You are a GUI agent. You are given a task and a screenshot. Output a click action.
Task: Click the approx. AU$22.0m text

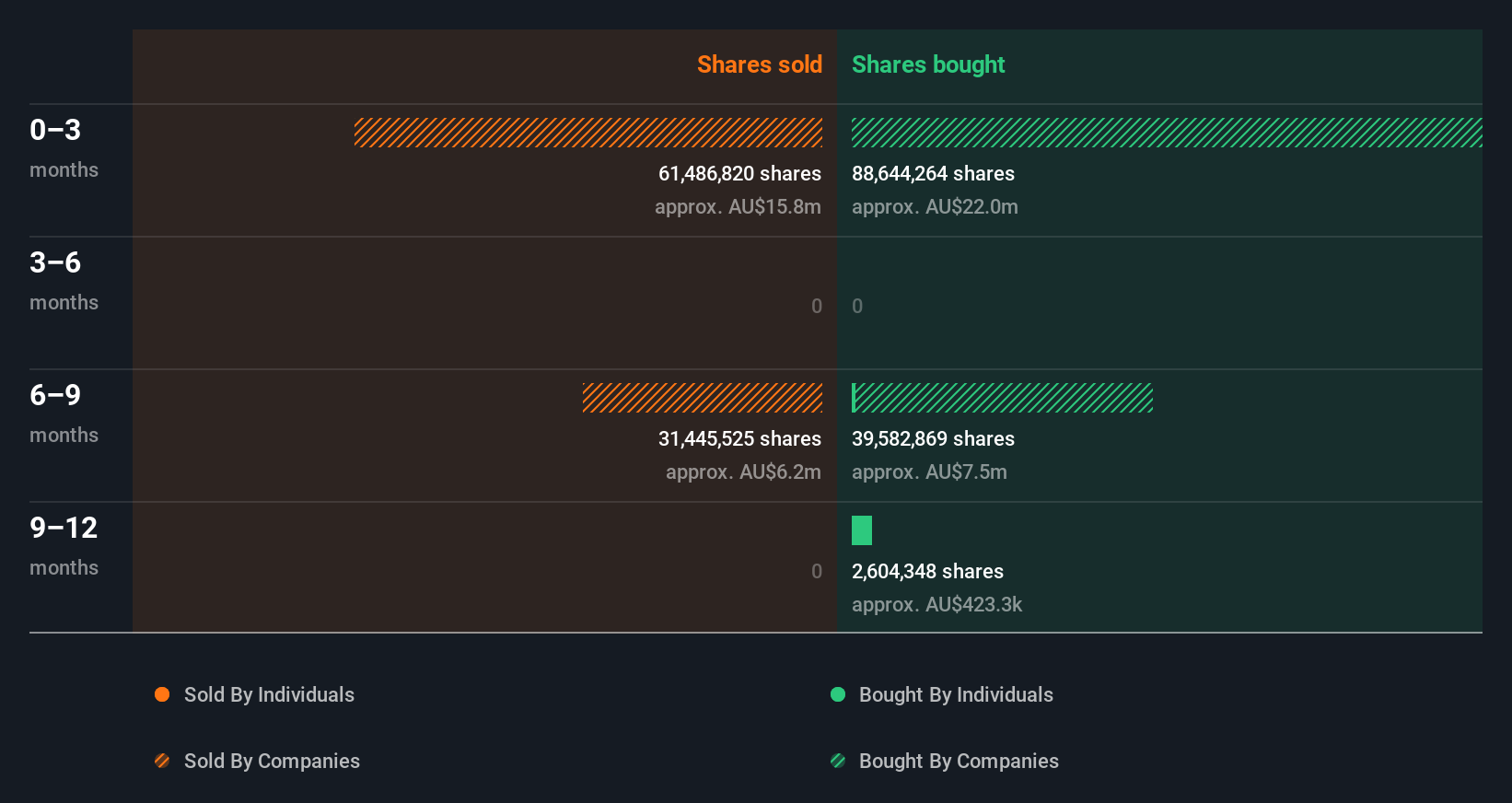[935, 207]
